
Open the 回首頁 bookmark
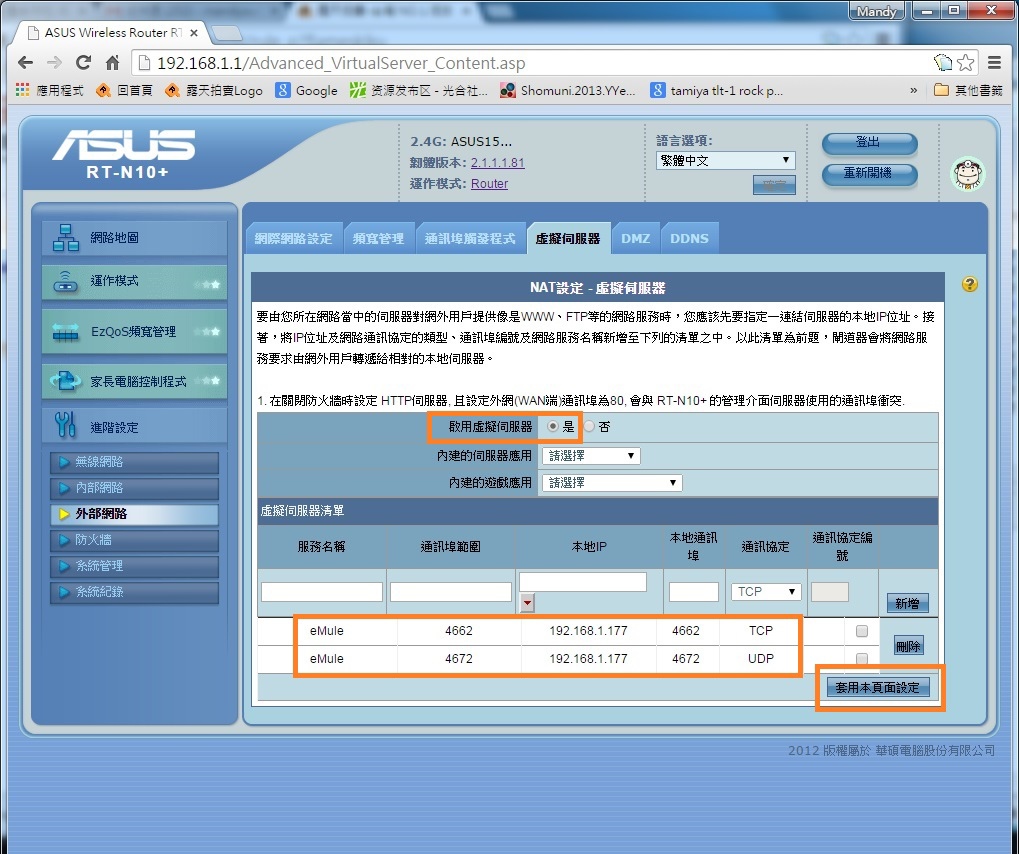(125, 90)
